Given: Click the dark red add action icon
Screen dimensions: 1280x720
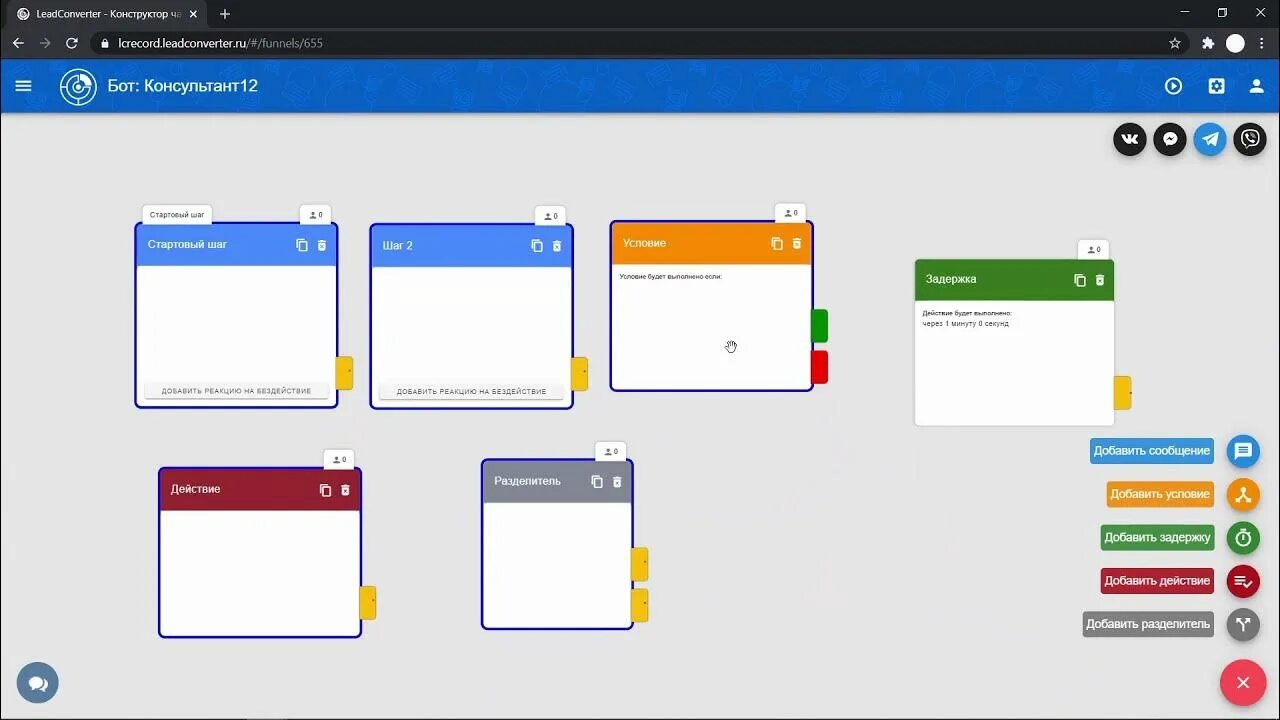Looking at the screenshot, I should click(1243, 581).
